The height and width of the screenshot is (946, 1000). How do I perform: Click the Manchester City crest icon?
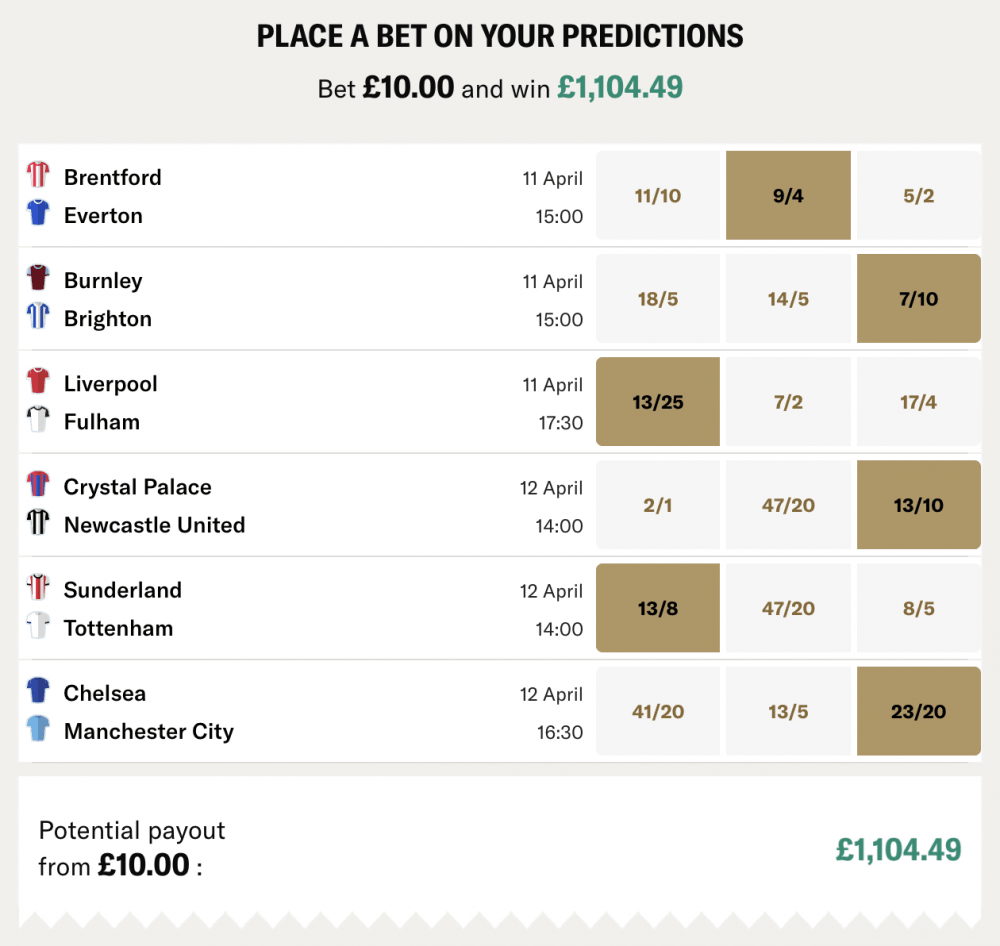39,729
